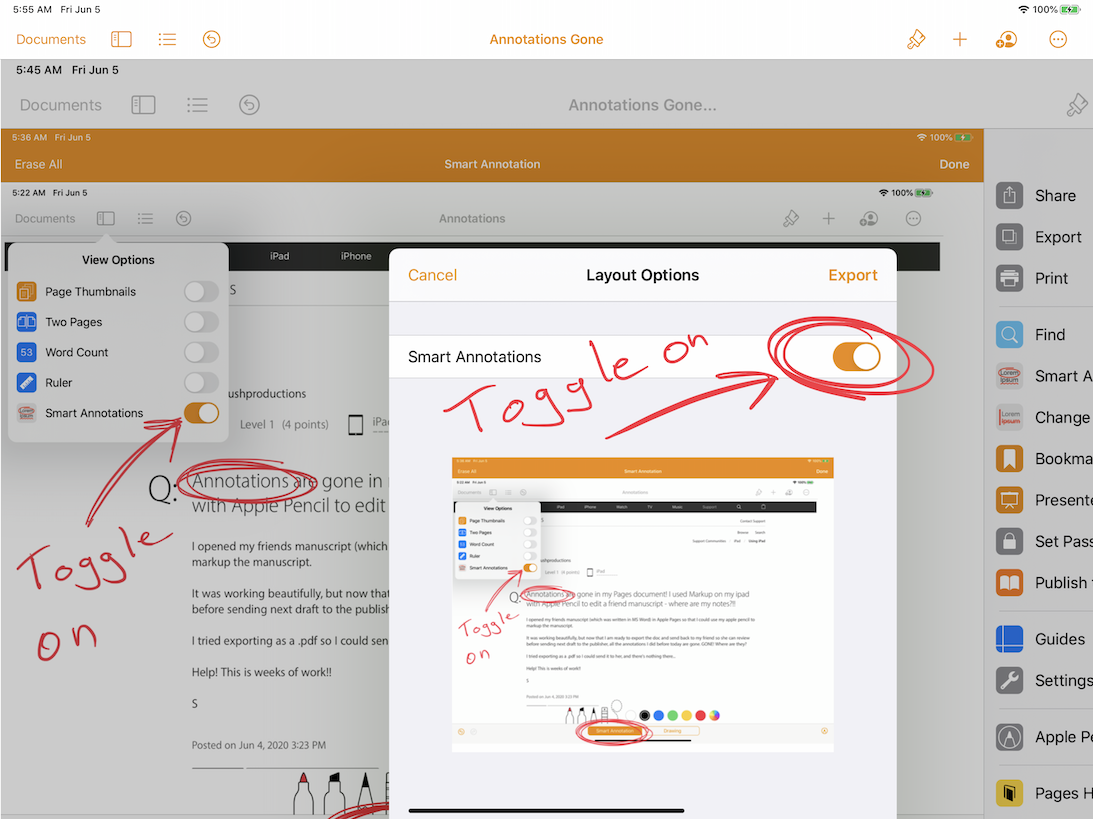Viewport: 1093px width, 819px height.
Task: Tap the Pages Help icon
Action: (x=1009, y=793)
